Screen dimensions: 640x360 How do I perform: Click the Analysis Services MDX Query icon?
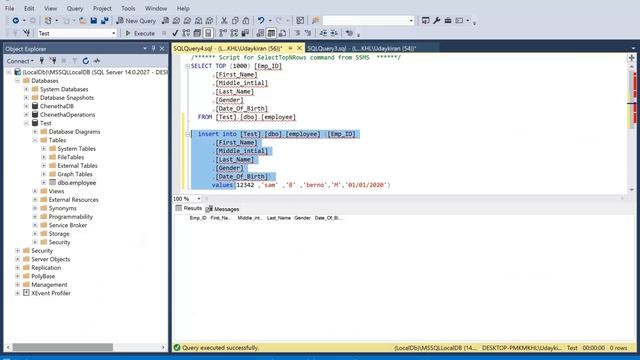(176, 20)
